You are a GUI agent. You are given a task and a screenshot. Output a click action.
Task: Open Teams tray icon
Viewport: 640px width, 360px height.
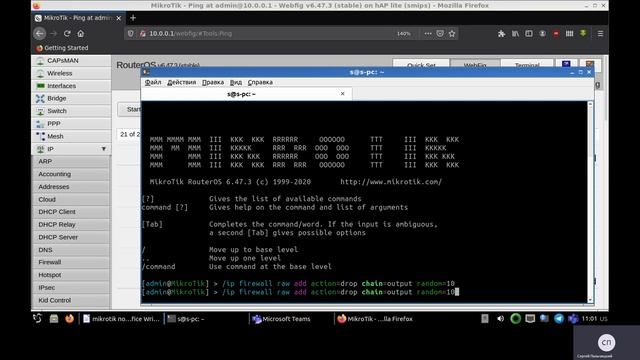click(573, 319)
